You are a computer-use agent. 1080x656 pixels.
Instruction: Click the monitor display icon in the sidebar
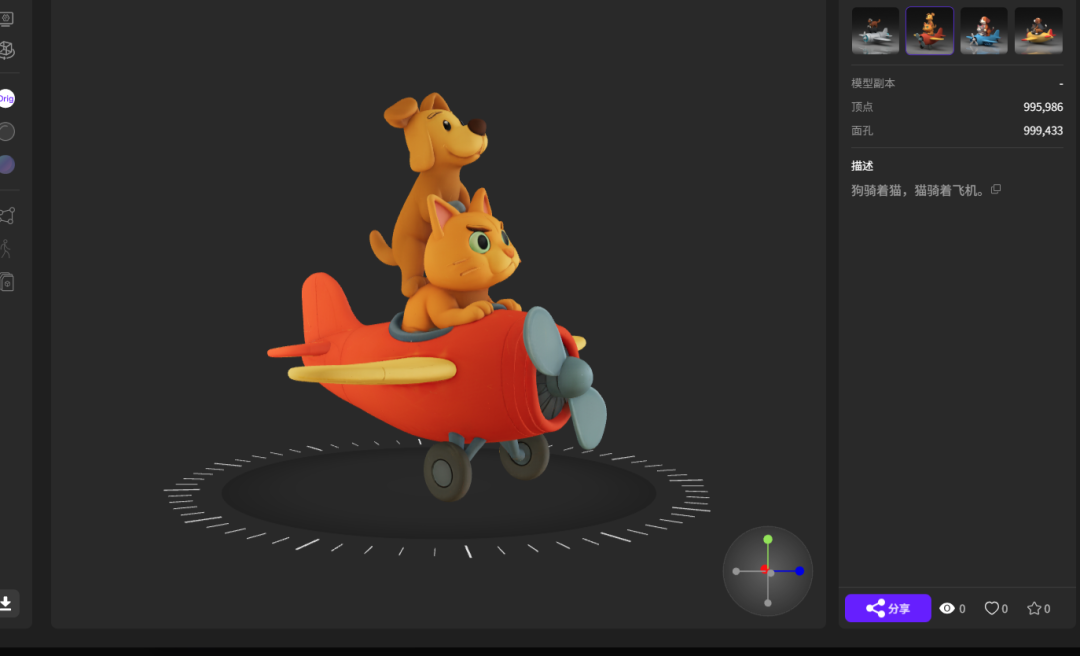6,19
